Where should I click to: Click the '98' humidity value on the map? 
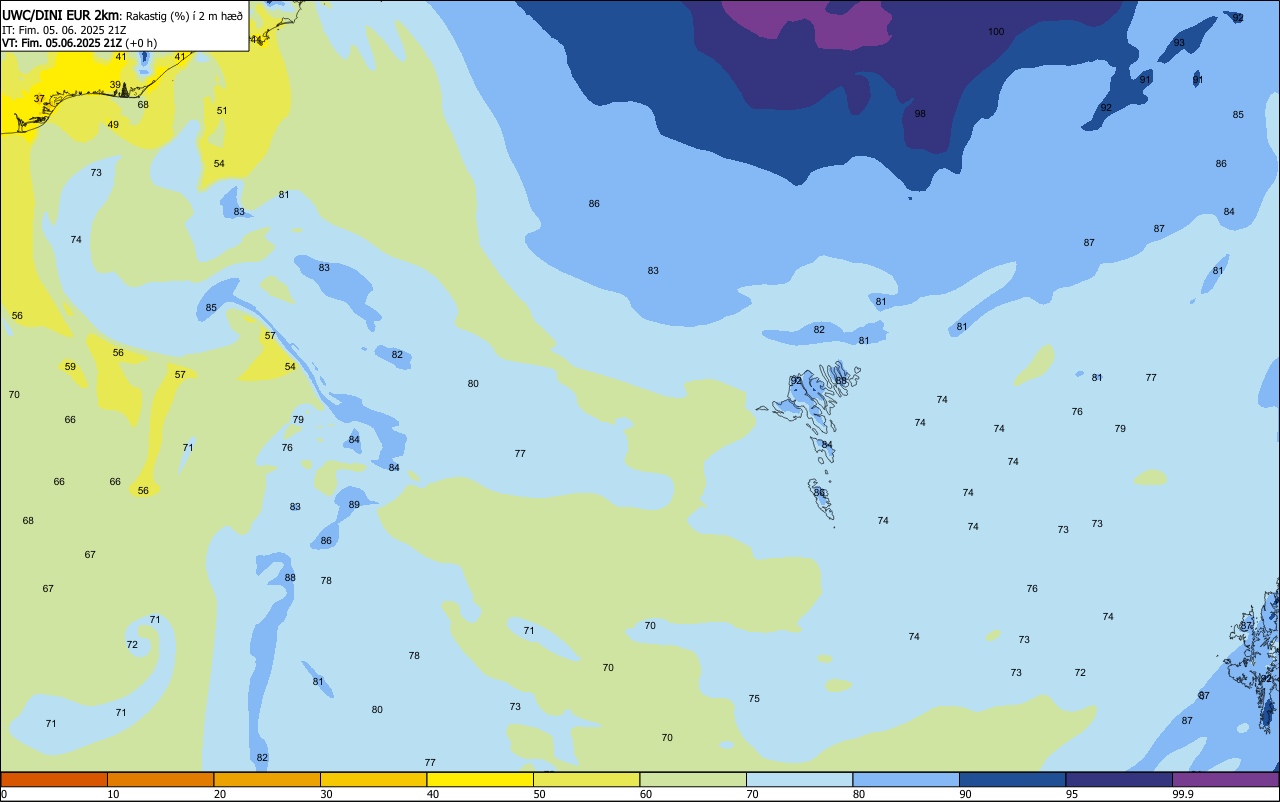tap(920, 114)
